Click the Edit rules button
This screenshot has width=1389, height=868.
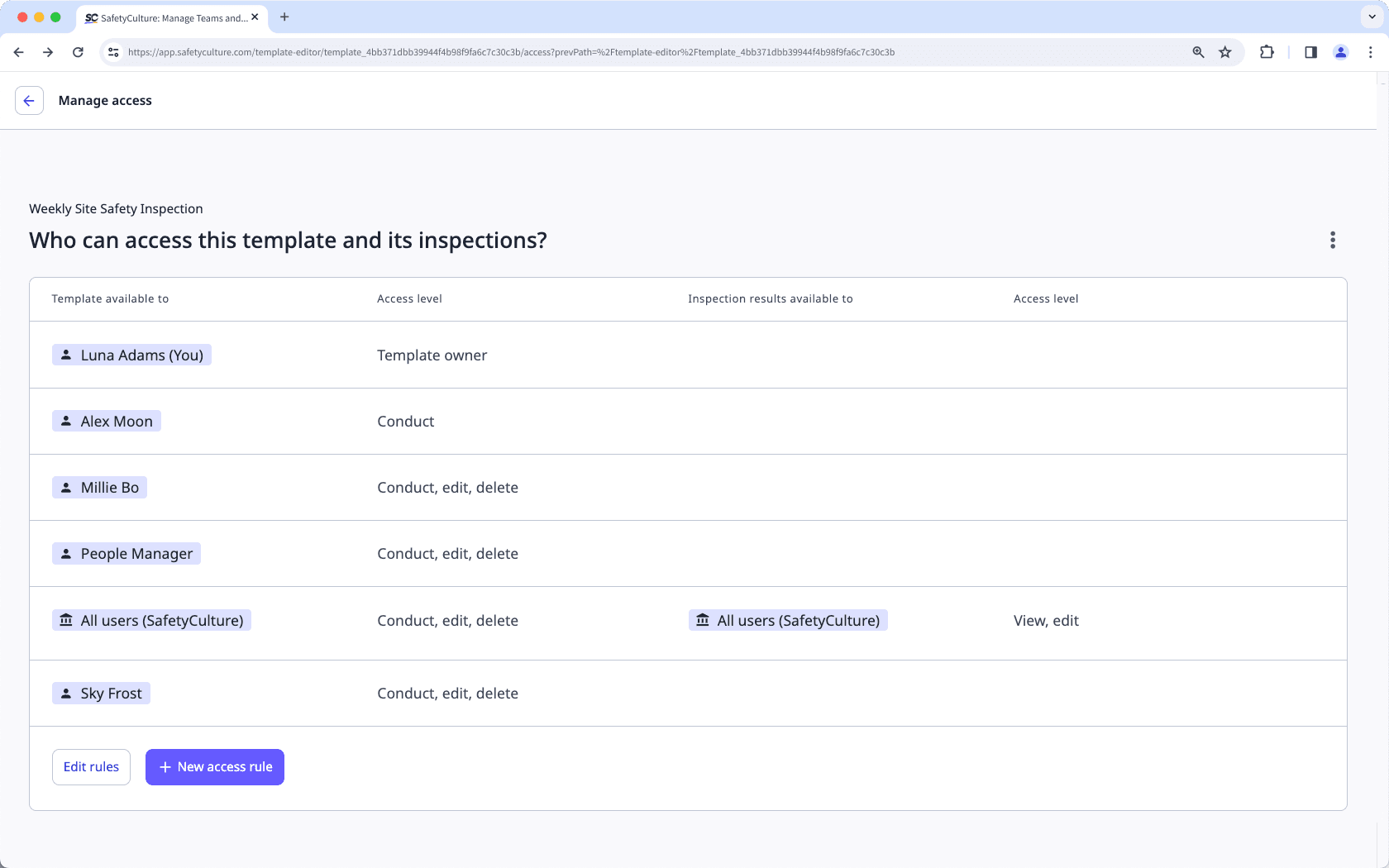(x=91, y=767)
